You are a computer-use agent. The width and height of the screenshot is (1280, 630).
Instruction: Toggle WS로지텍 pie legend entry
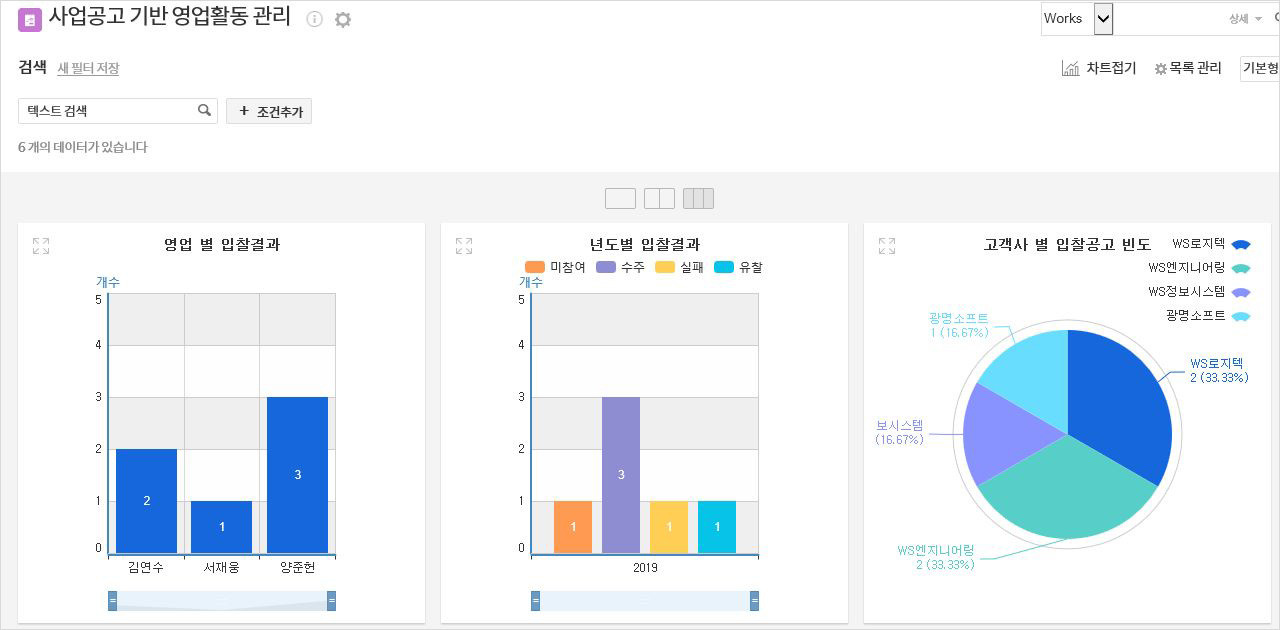[x=1211, y=244]
